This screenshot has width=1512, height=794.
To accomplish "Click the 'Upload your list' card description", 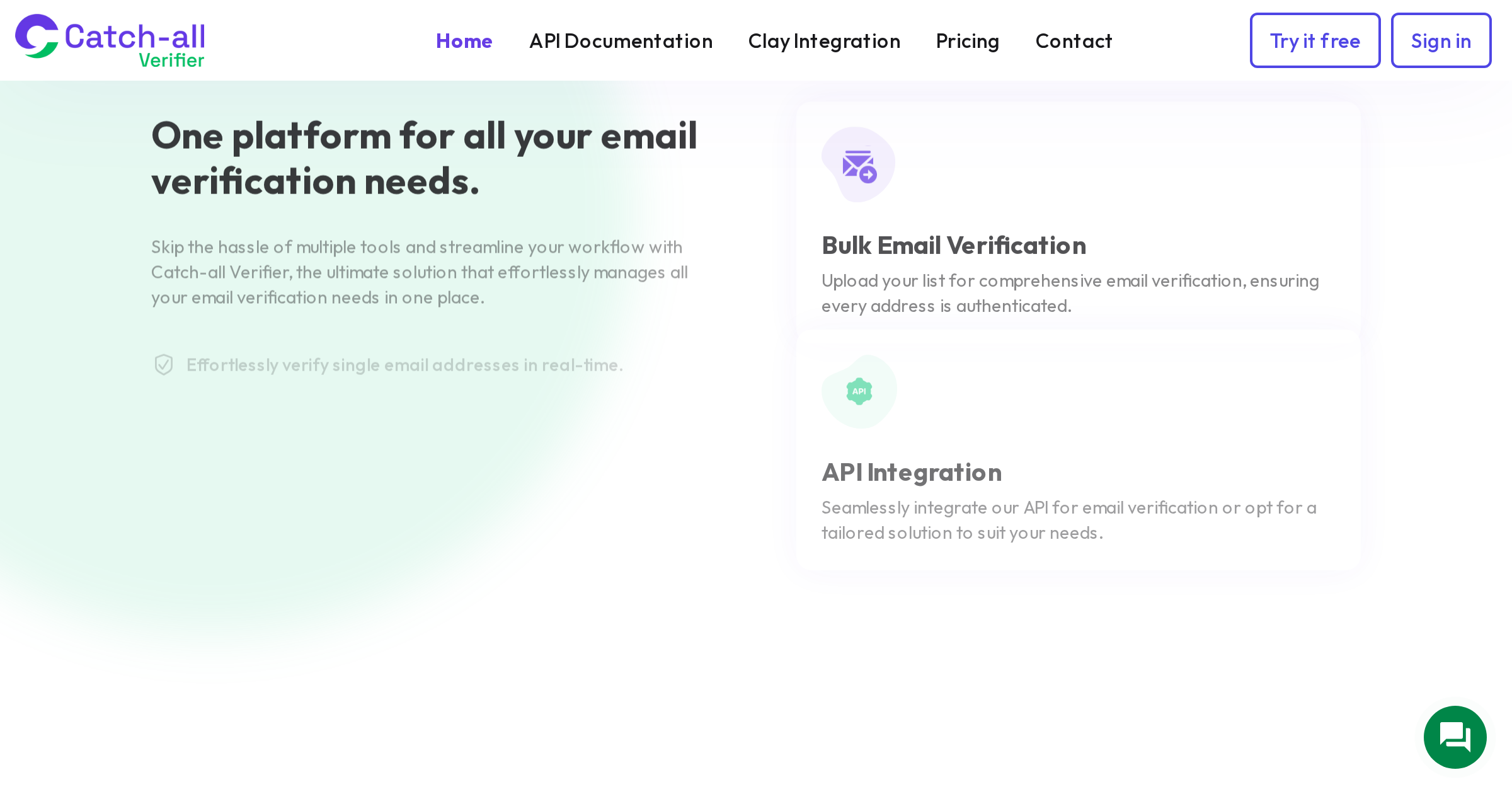I will 1070,293.
